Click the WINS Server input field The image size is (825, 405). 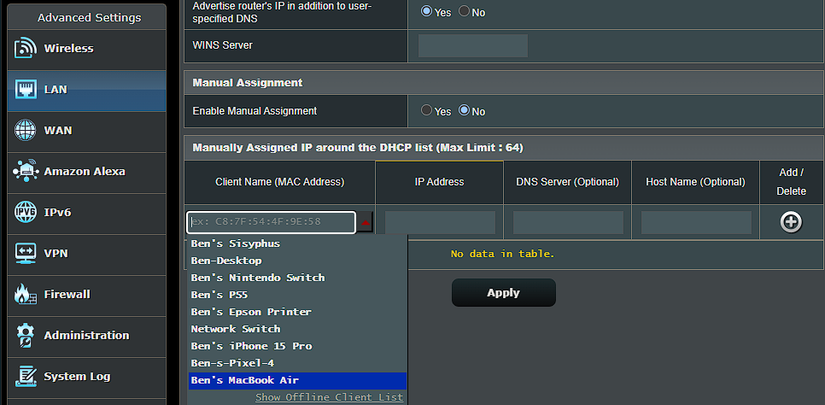tap(473, 46)
